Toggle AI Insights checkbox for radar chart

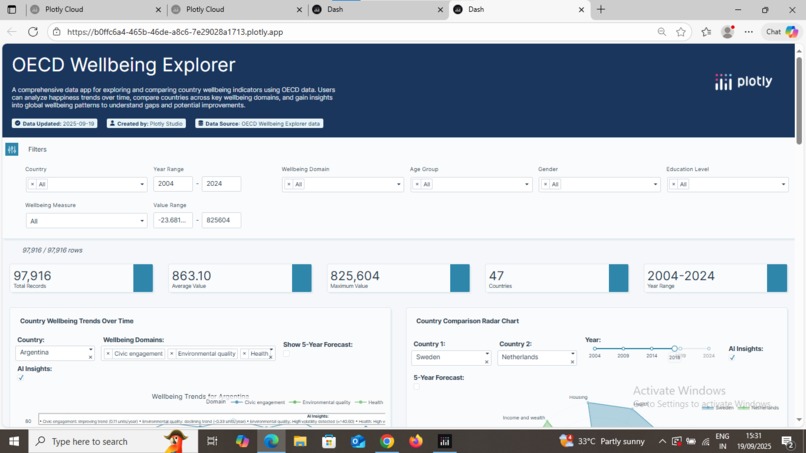(732, 358)
